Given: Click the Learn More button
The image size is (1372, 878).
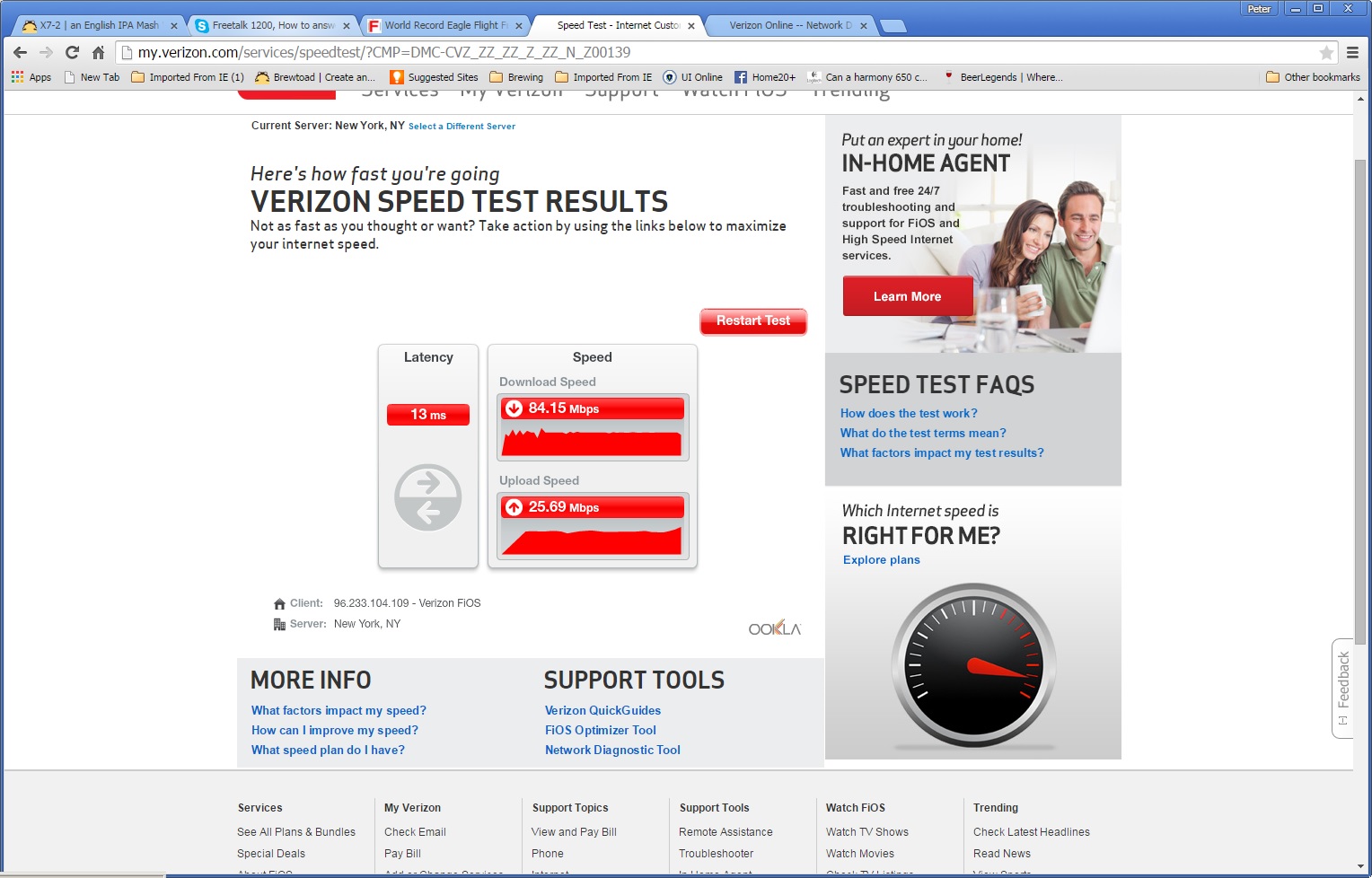Looking at the screenshot, I should click(x=908, y=296).
